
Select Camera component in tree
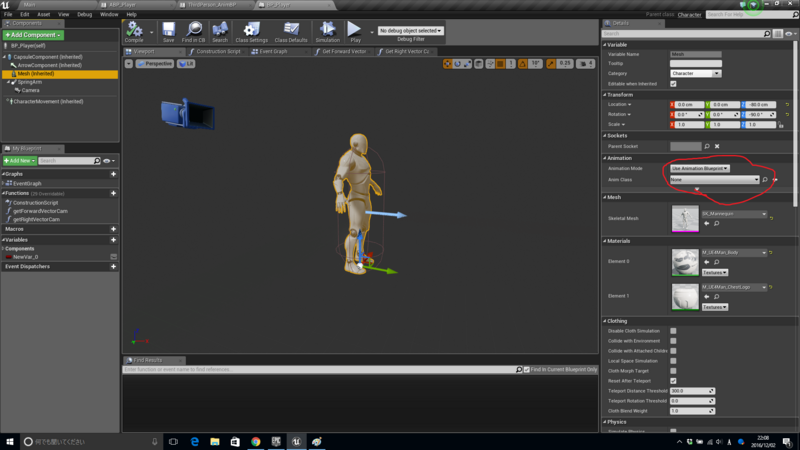(x=30, y=90)
